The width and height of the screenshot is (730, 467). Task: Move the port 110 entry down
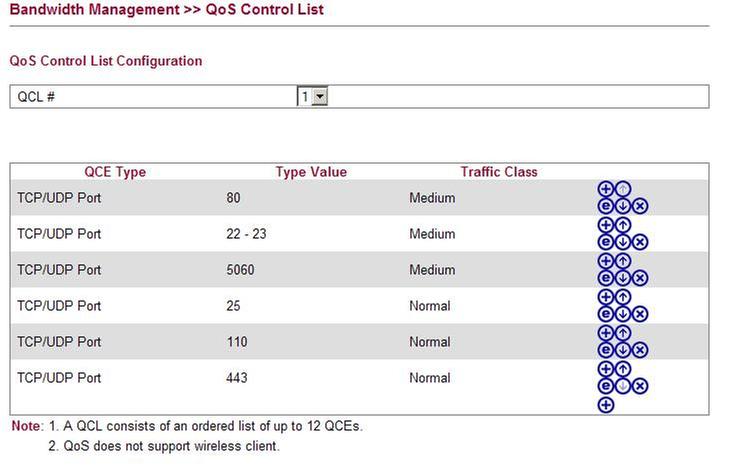pos(622,350)
